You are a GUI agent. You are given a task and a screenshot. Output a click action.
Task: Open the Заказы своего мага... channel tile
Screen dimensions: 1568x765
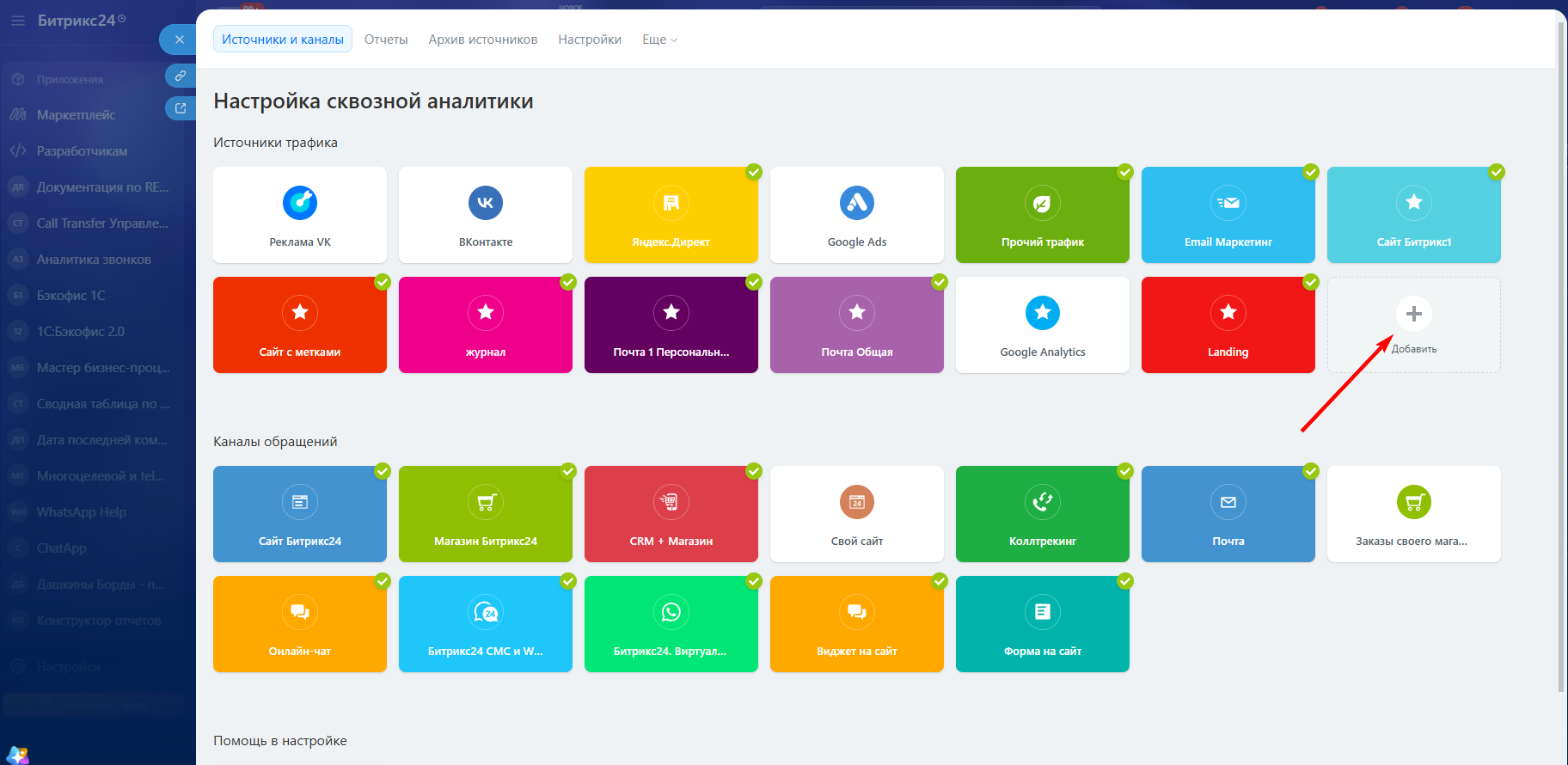point(1414,514)
